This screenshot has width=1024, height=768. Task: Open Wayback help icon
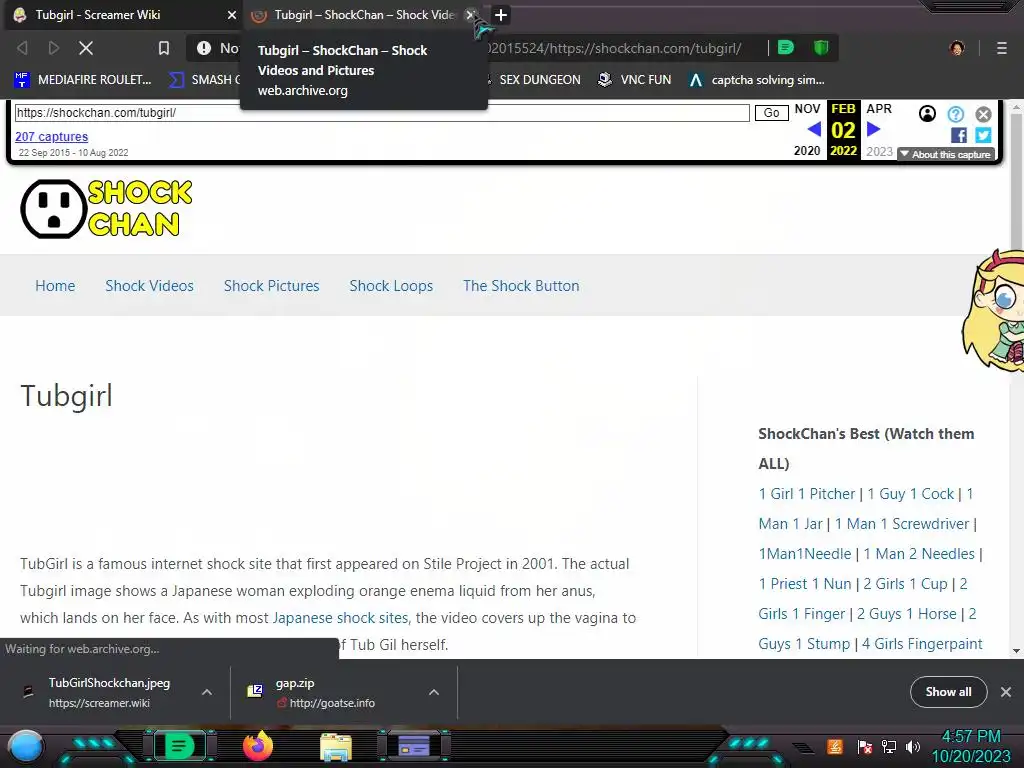click(x=955, y=114)
